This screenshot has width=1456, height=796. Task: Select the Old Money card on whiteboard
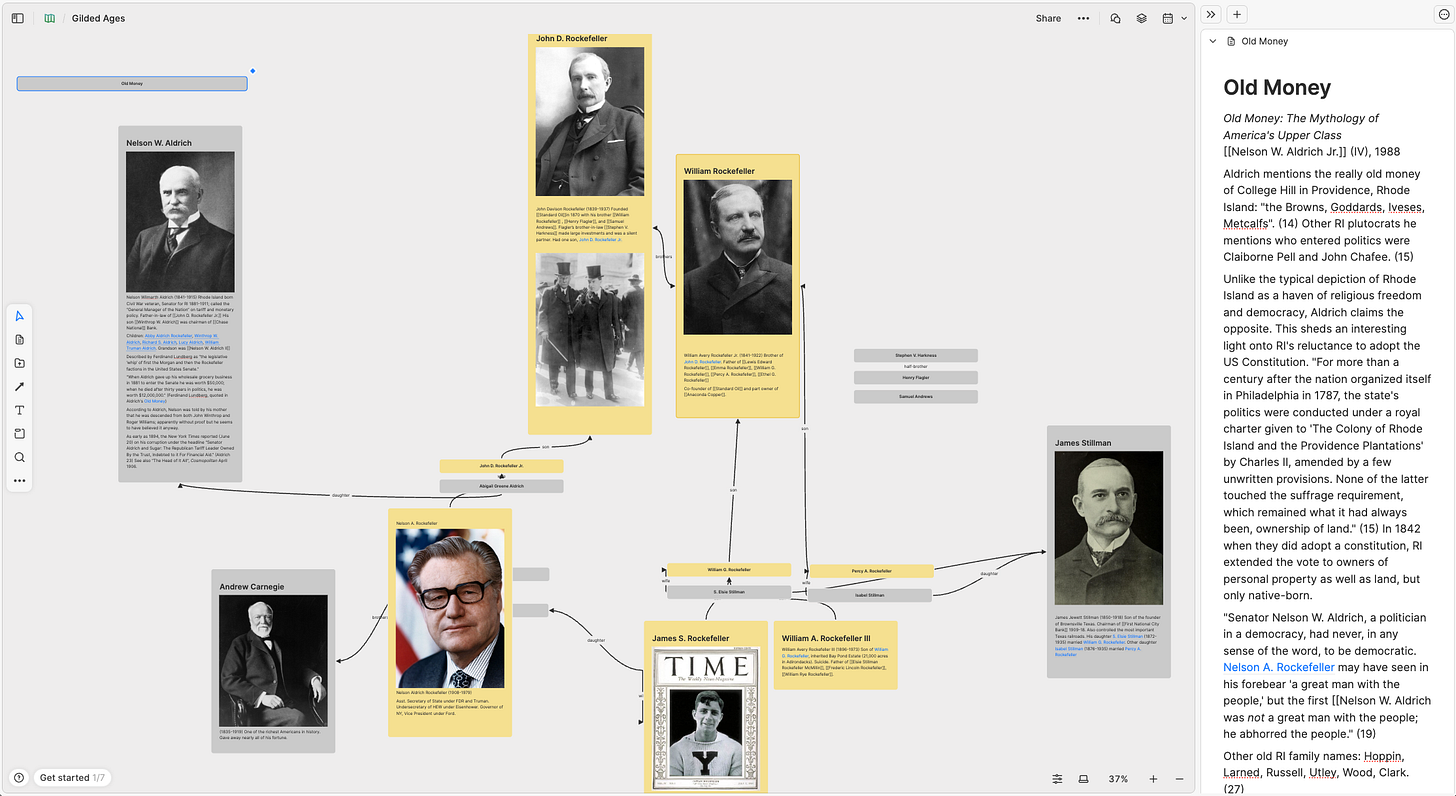tap(132, 83)
